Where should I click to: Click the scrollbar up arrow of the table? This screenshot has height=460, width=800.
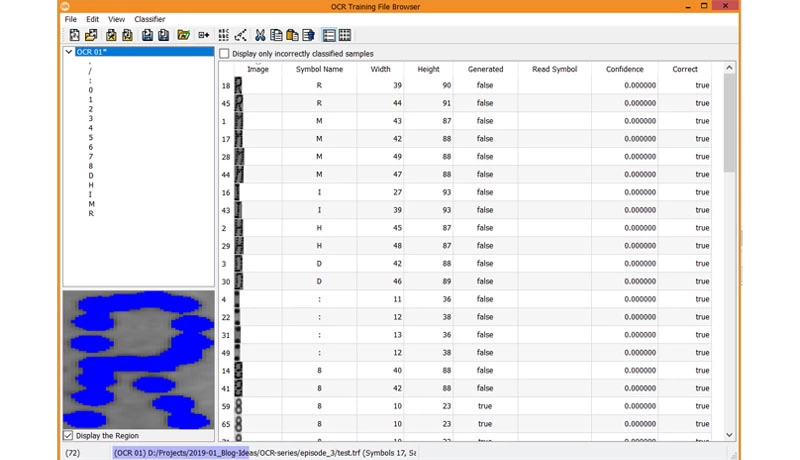coord(729,67)
